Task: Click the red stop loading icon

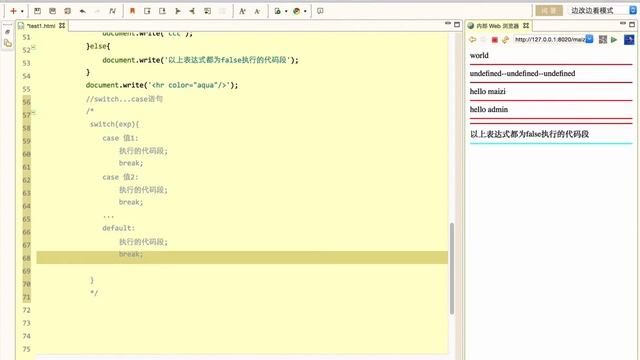Action: point(495,40)
